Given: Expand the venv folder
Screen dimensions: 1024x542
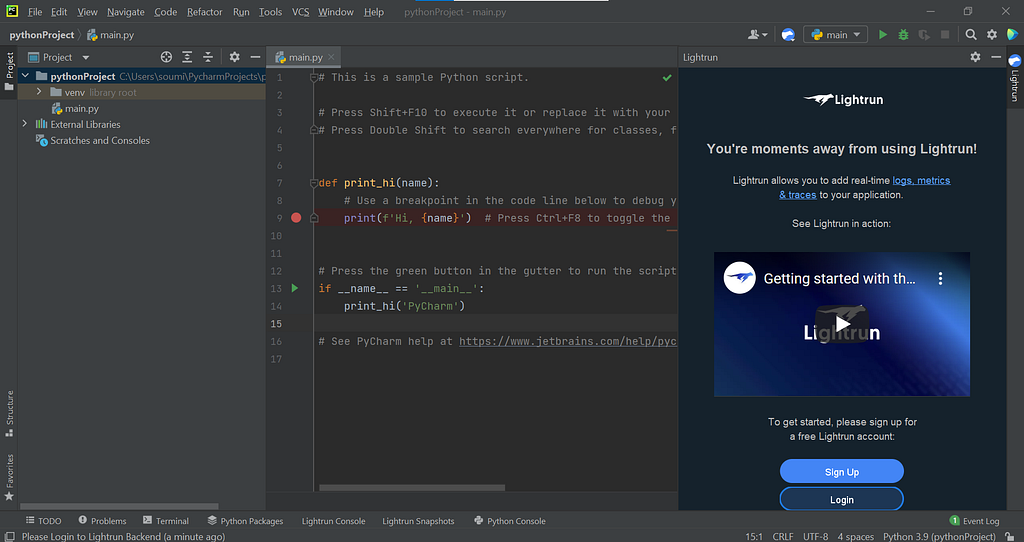Looking at the screenshot, I should click(39, 92).
